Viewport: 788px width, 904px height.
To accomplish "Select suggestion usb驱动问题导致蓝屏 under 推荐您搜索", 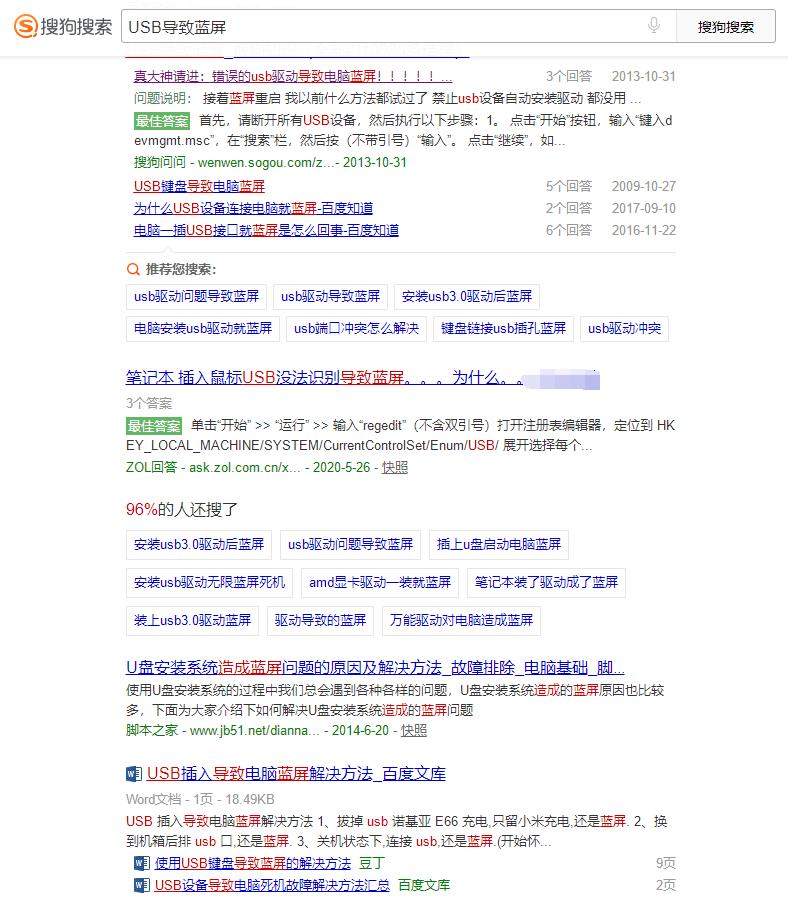I will [197, 296].
